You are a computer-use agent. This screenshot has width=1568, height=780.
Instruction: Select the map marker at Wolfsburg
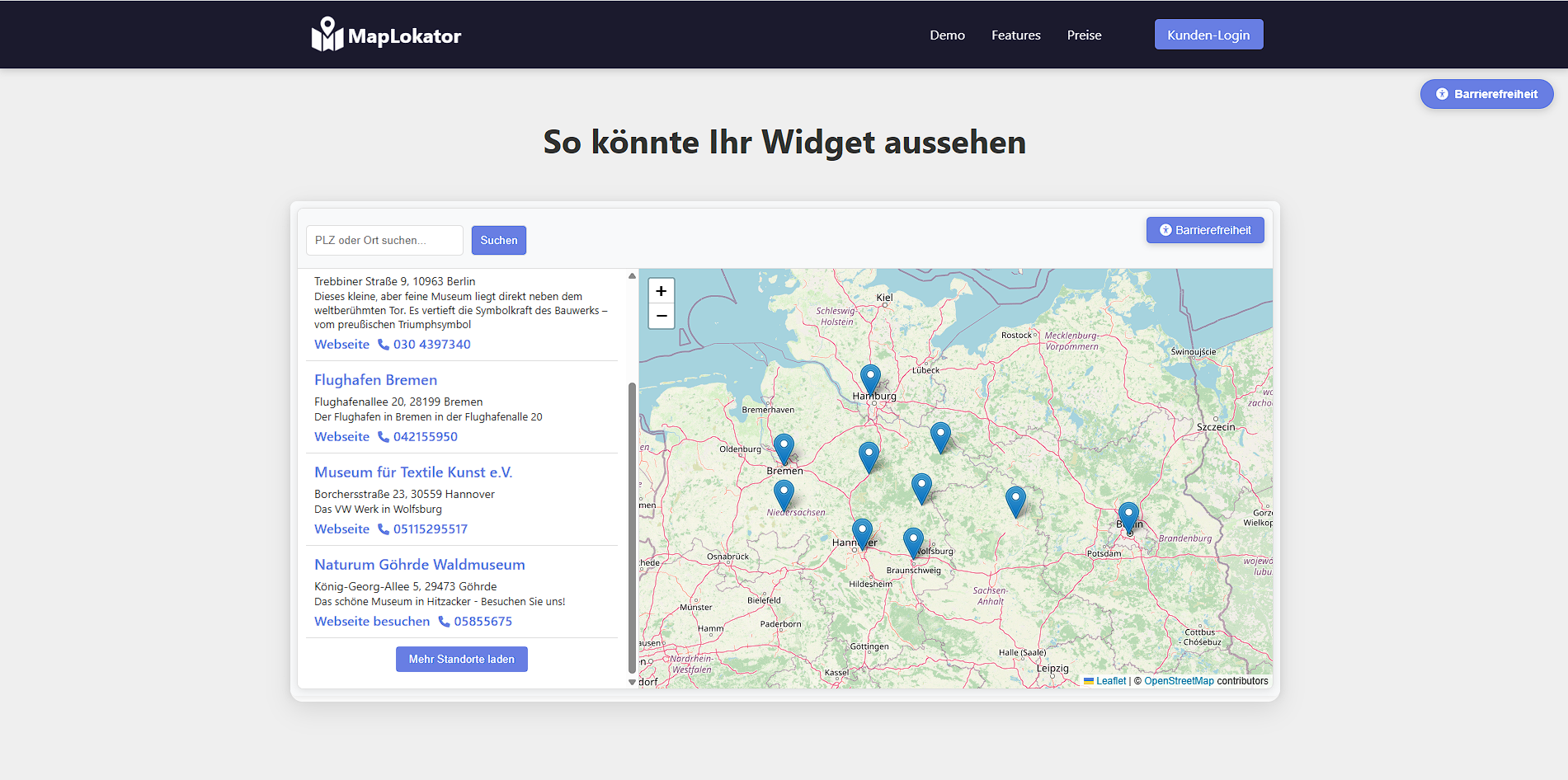913,543
